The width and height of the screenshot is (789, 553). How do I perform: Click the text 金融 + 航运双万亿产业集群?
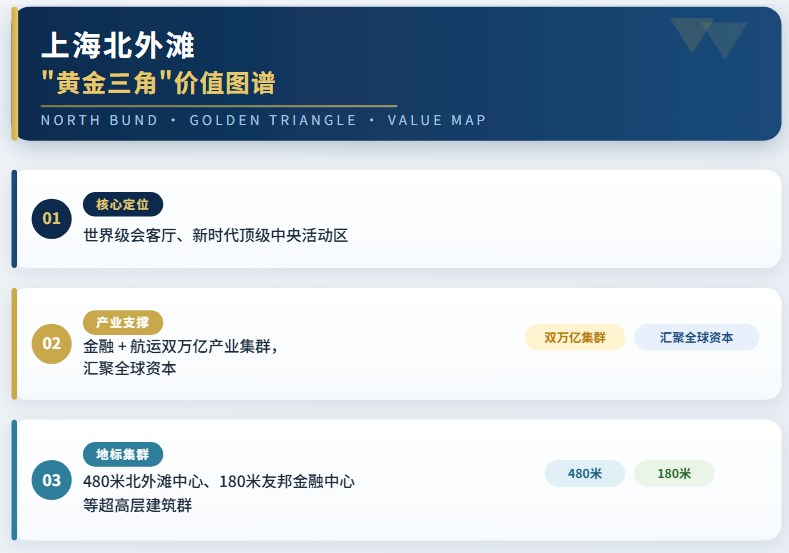tap(180, 346)
